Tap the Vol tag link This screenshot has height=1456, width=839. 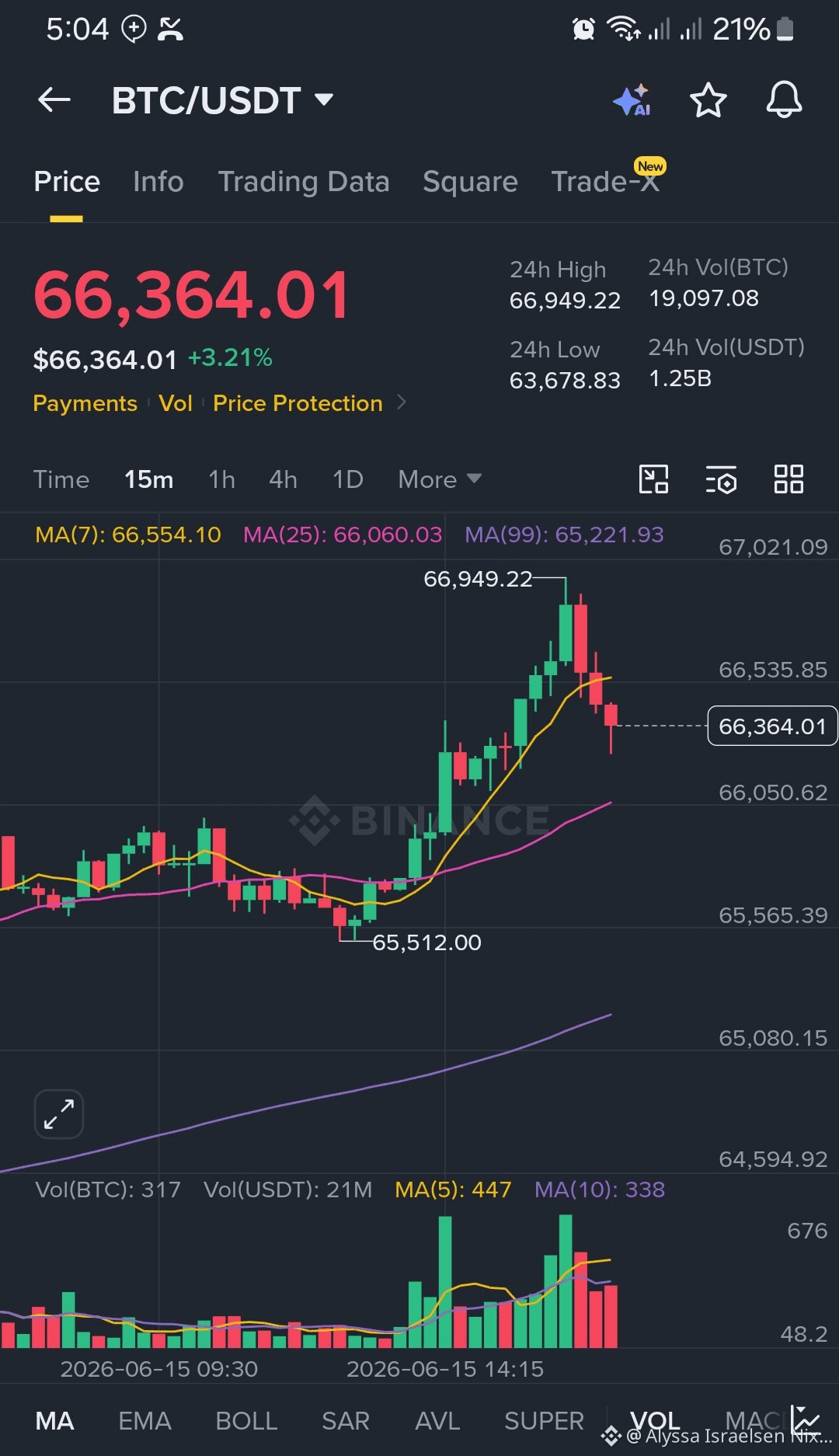coord(176,403)
